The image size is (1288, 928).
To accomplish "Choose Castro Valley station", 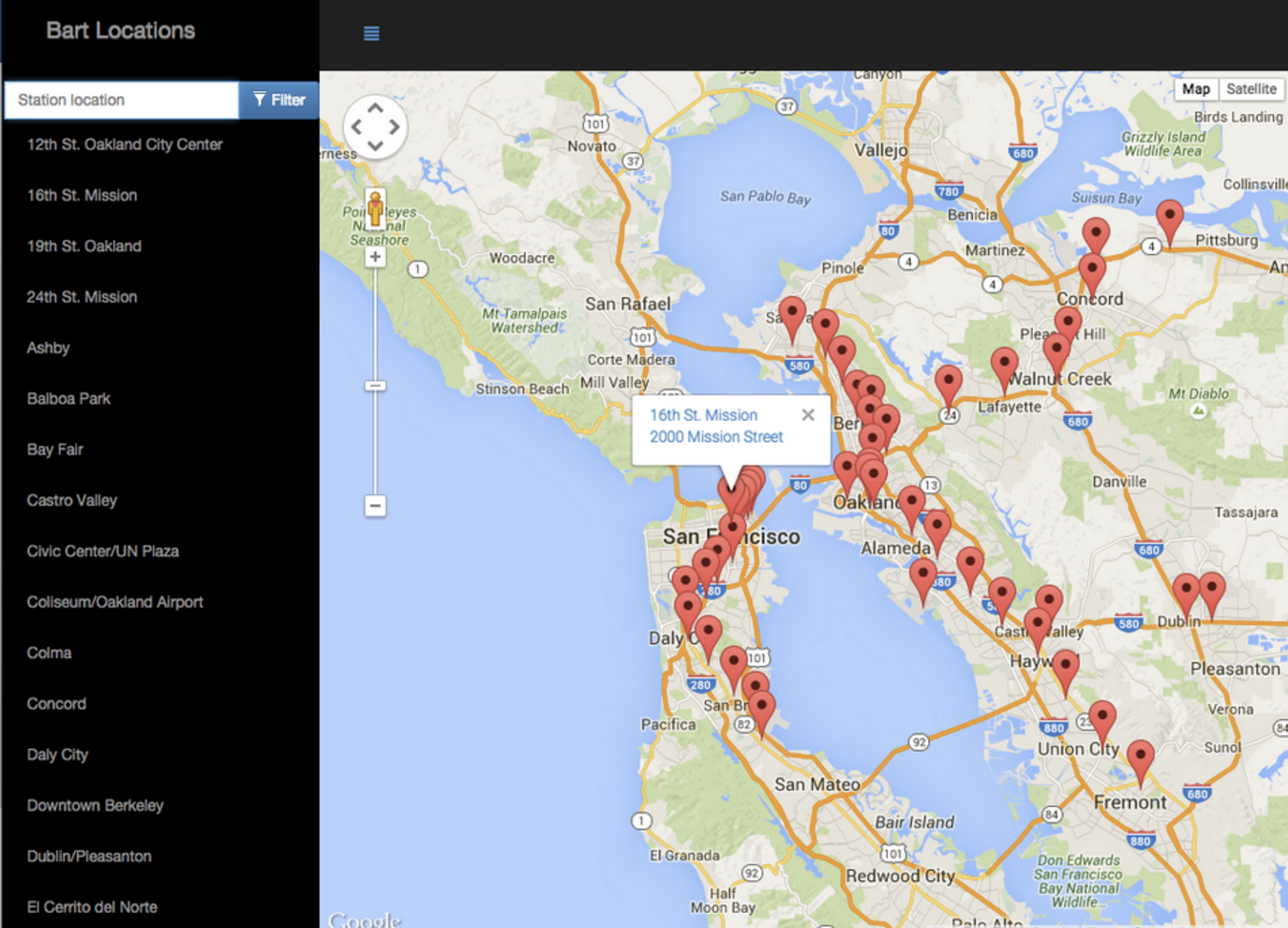I will point(72,500).
